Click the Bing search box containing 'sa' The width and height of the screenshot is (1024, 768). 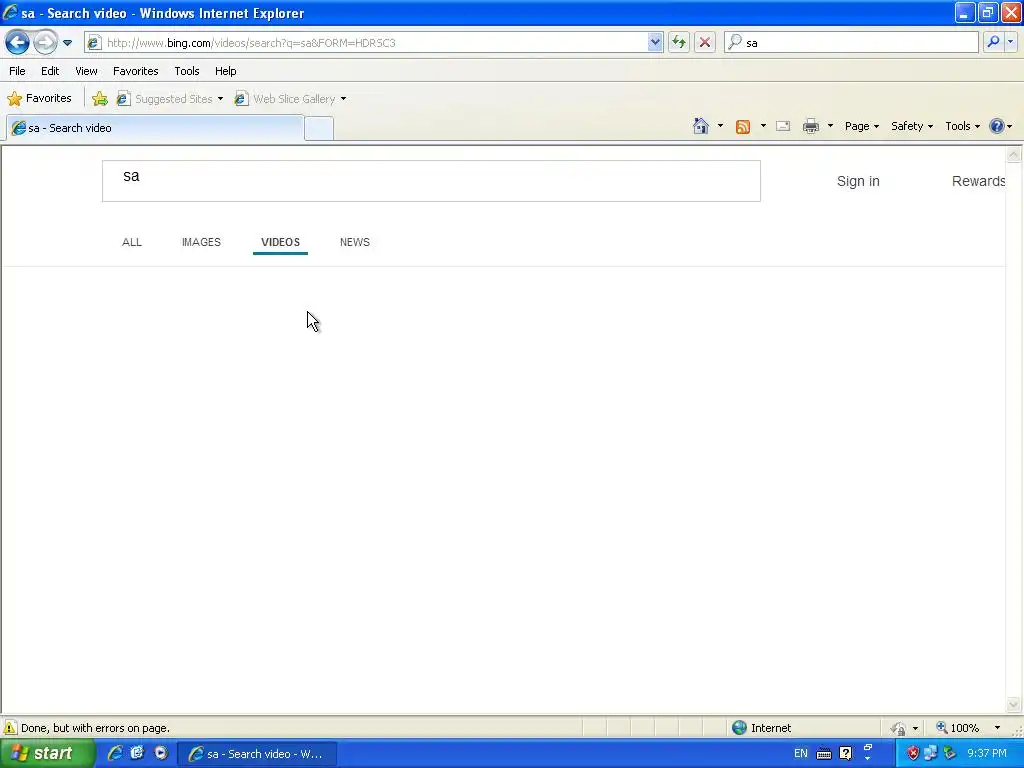coord(431,181)
